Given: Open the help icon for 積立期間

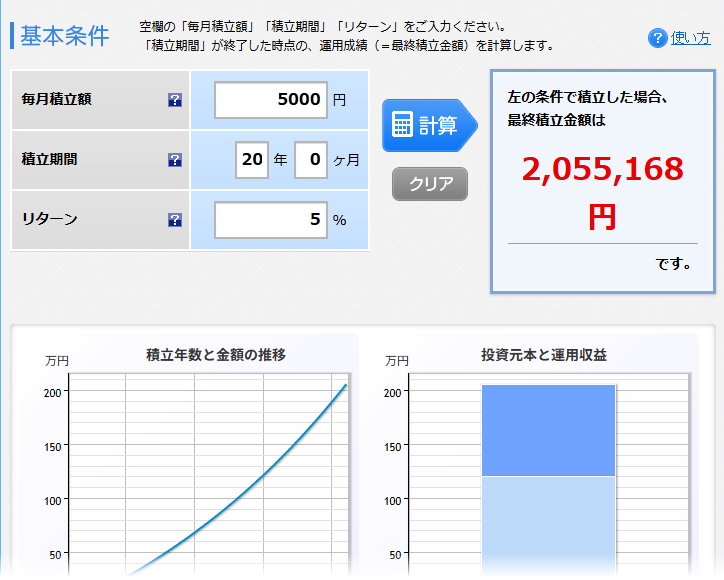Looking at the screenshot, I should click(x=175, y=160).
